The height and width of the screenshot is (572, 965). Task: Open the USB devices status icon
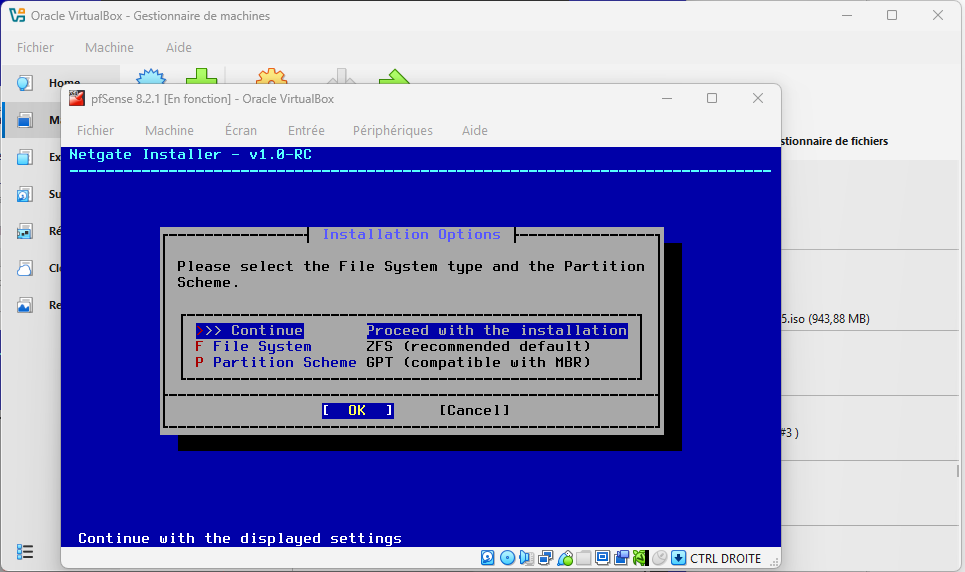coord(565,558)
